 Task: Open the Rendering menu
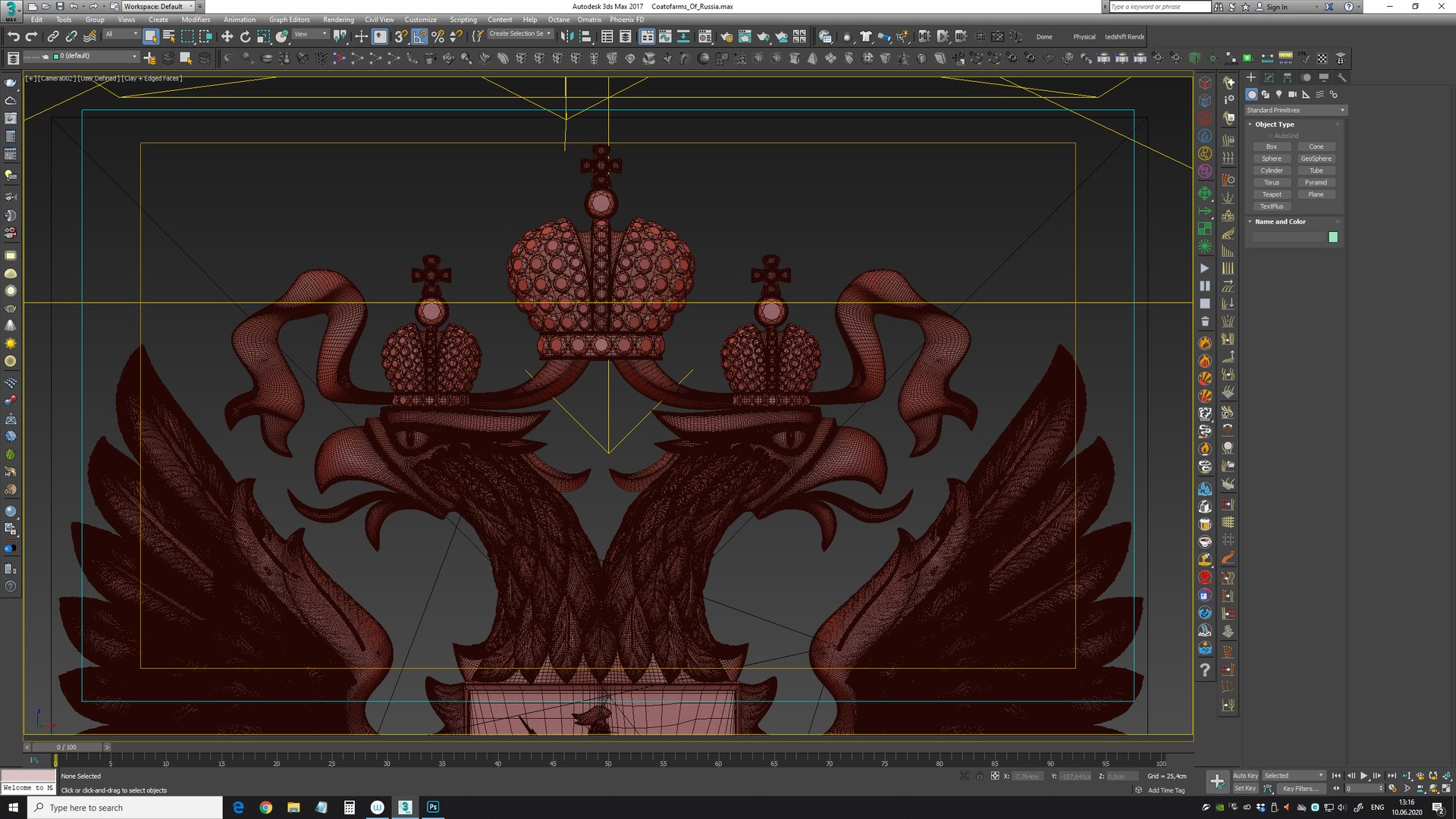338,20
